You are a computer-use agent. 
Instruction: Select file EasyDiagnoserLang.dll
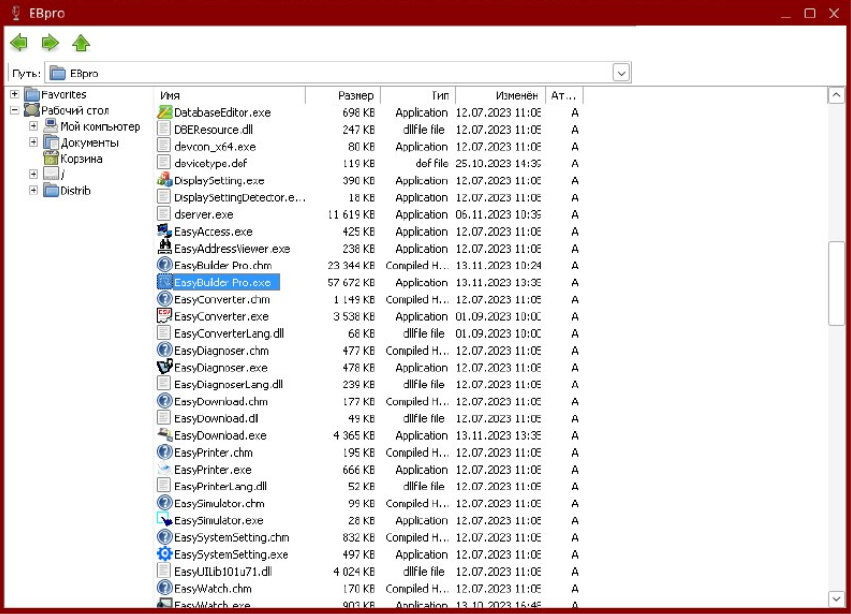(228, 384)
